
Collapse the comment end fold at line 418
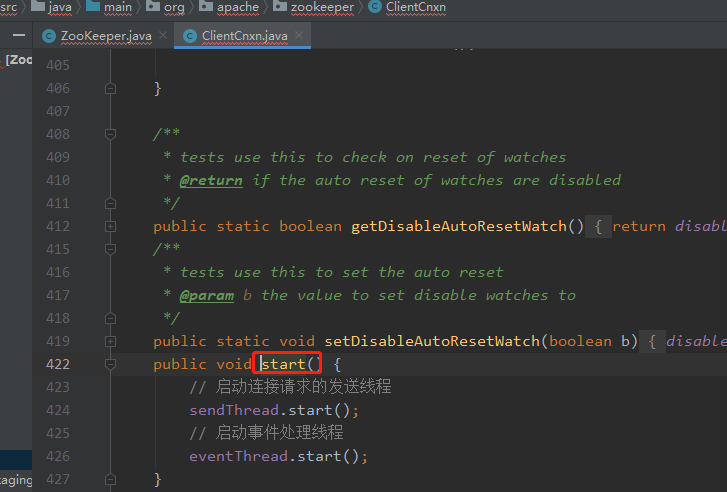pyautogui.click(x=110, y=318)
